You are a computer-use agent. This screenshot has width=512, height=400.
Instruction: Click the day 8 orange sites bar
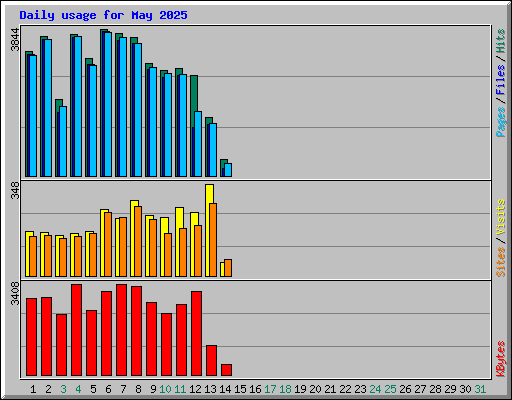[x=138, y=241]
